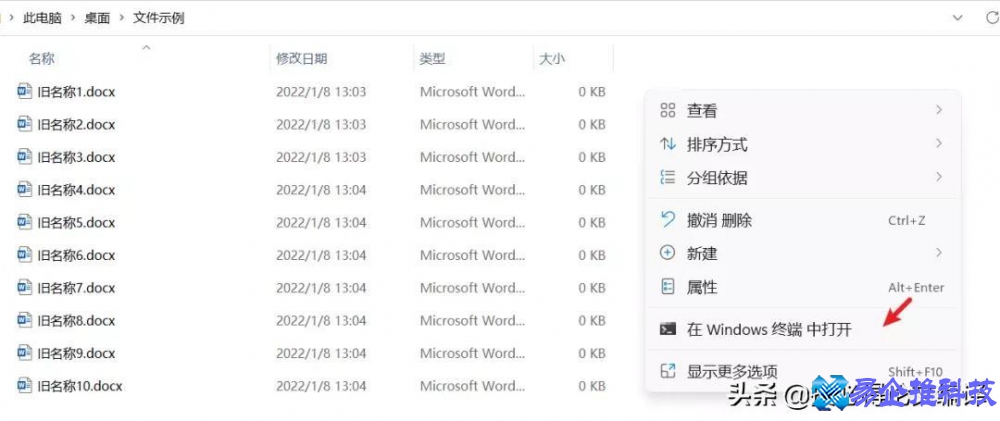
Task: Choose 排序方式 in the context menu
Action: (803, 144)
